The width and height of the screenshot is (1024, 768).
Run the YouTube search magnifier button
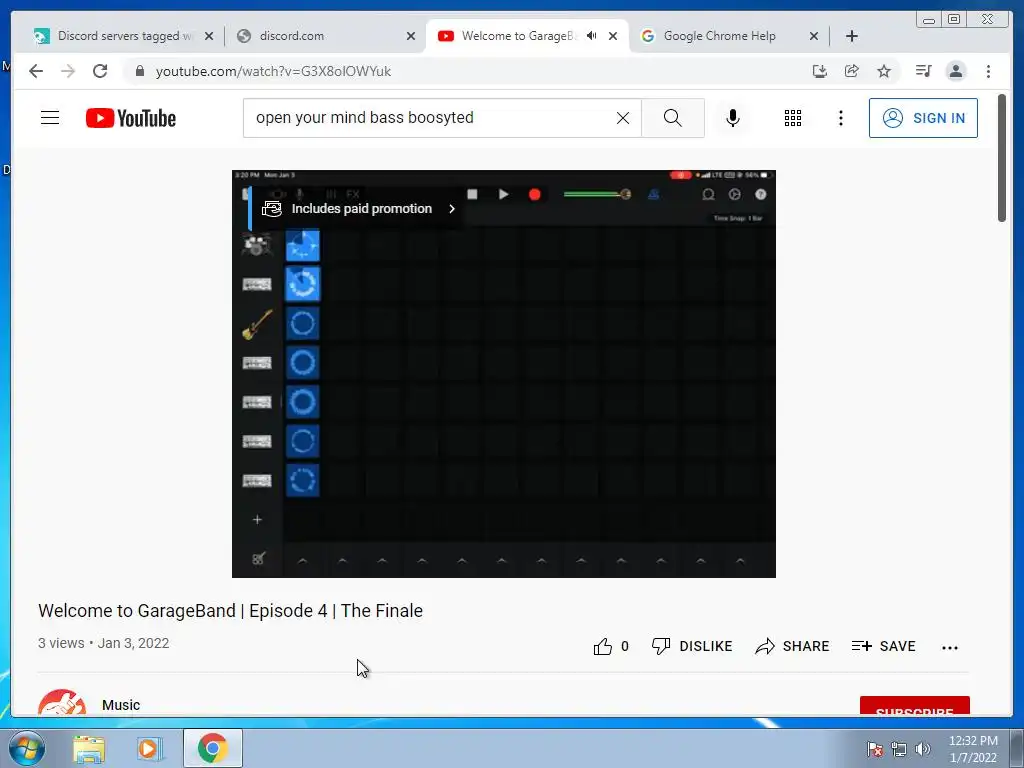tap(673, 118)
